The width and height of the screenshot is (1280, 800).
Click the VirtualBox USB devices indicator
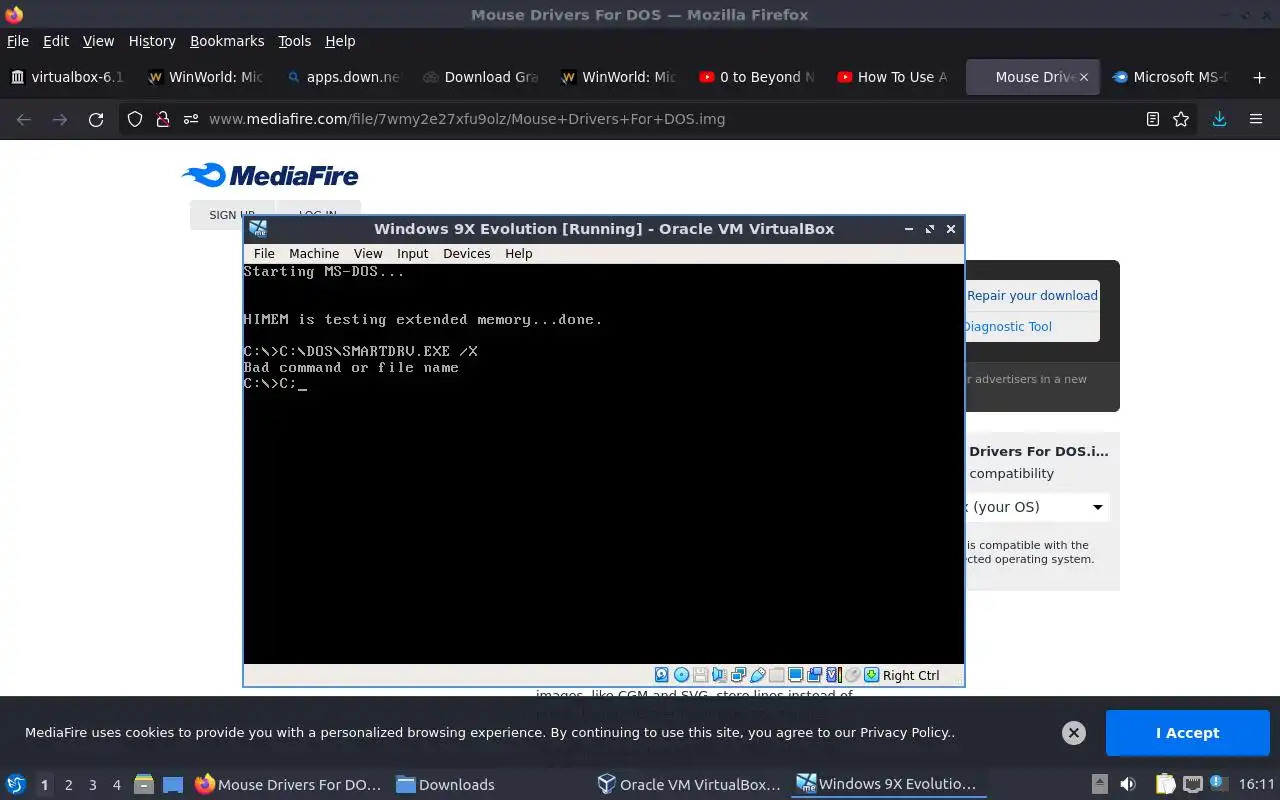pyautogui.click(x=758, y=675)
